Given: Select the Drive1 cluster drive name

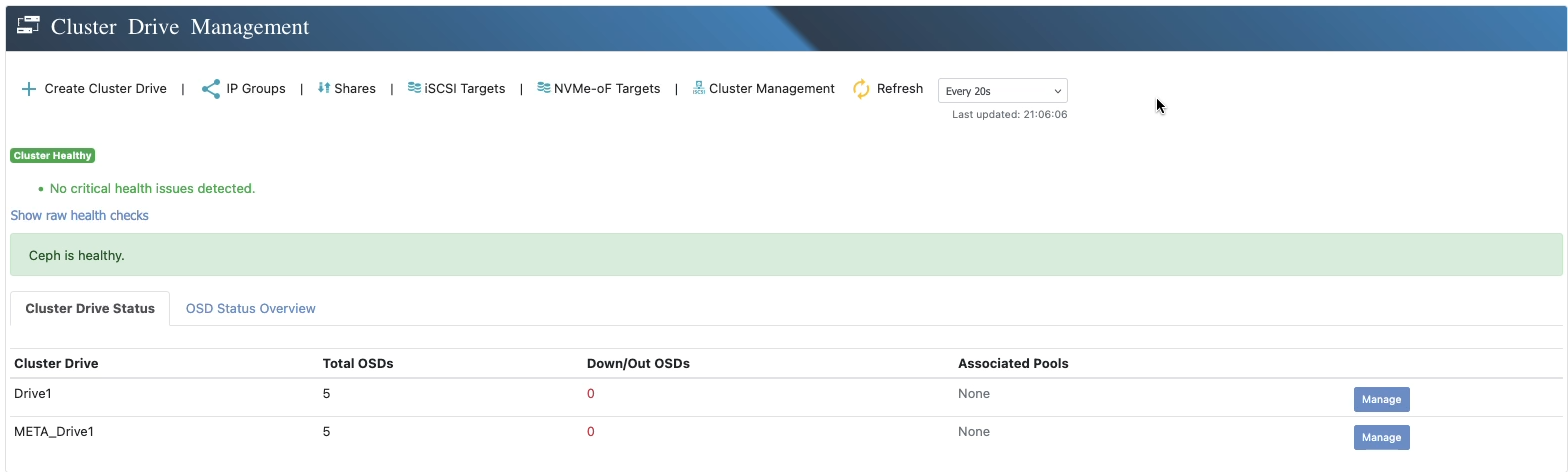Looking at the screenshot, I should coord(32,393).
